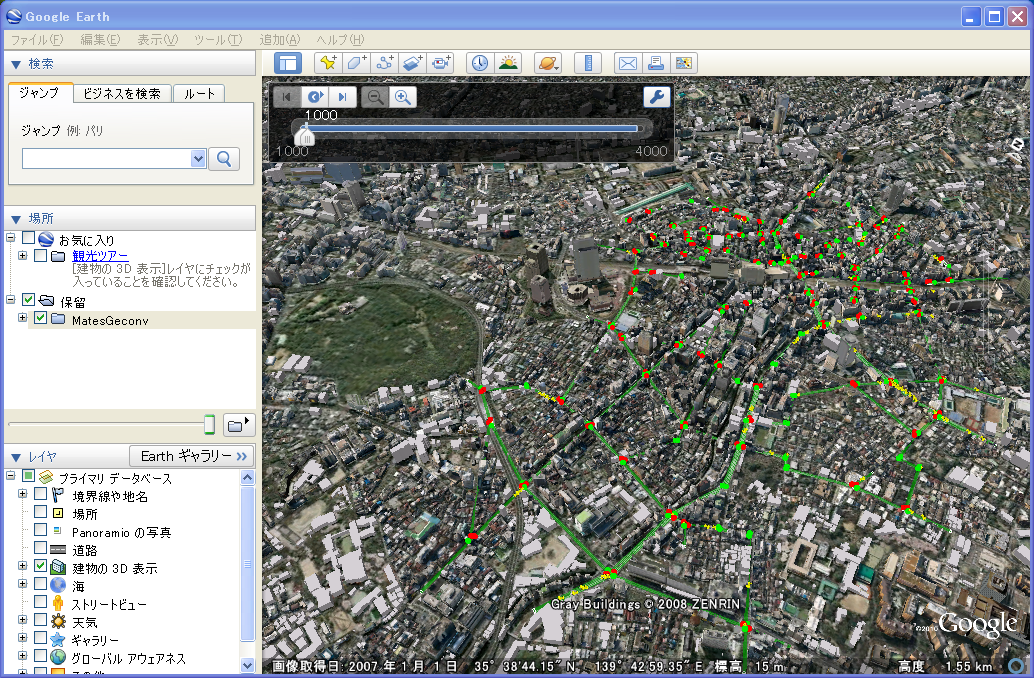
Task: Enable the 境界線や地名 layer checkbox
Action: 40,493
